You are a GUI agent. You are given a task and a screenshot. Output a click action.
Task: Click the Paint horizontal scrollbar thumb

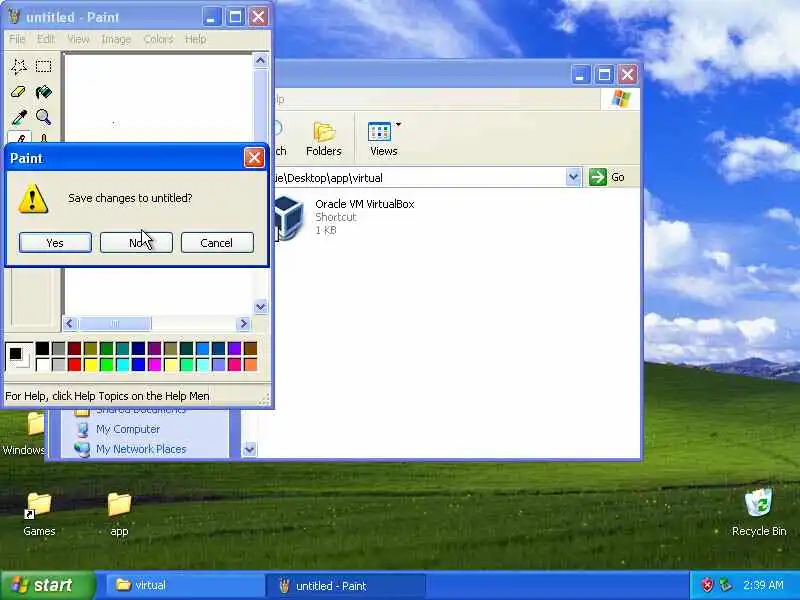tap(115, 323)
